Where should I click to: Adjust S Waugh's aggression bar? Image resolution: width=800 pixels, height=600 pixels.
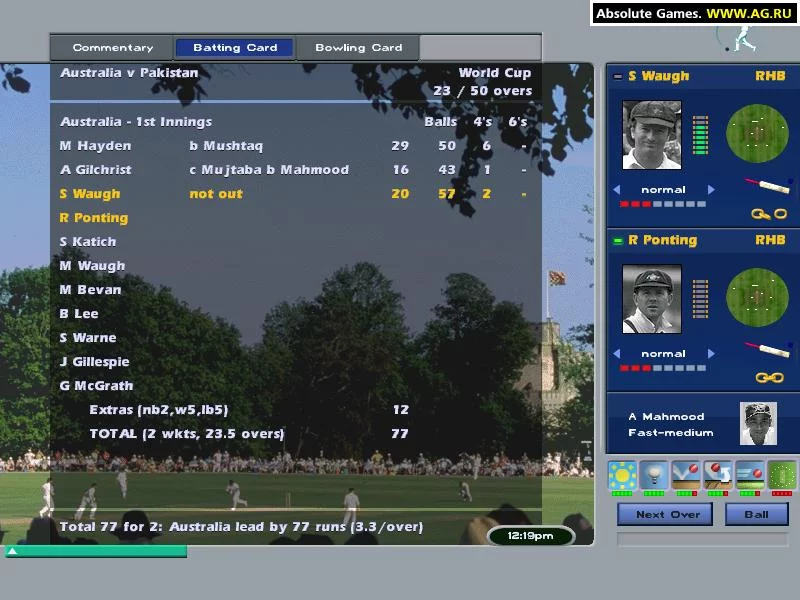click(x=663, y=204)
